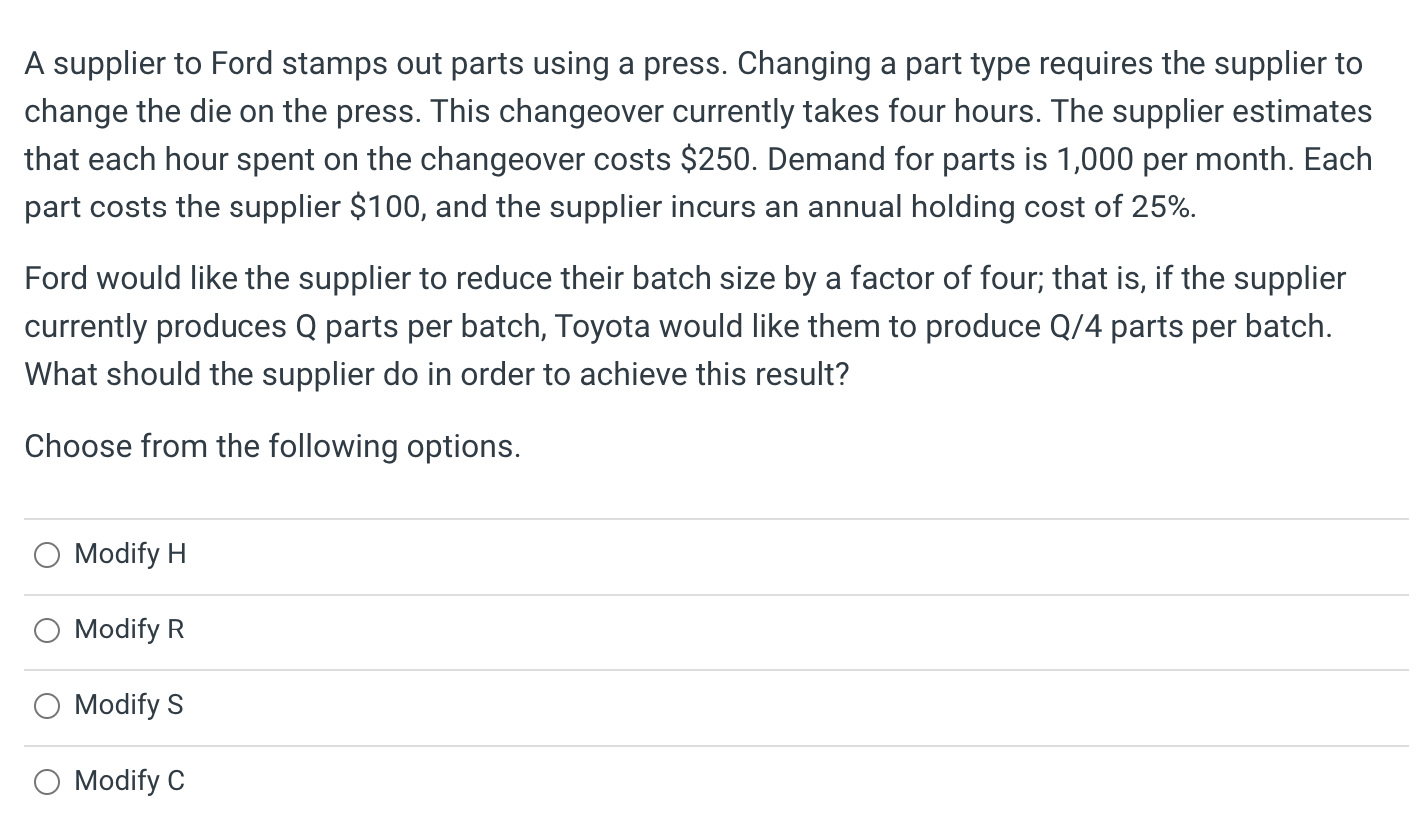Click the 'Choose from the following options' text

pos(272,446)
